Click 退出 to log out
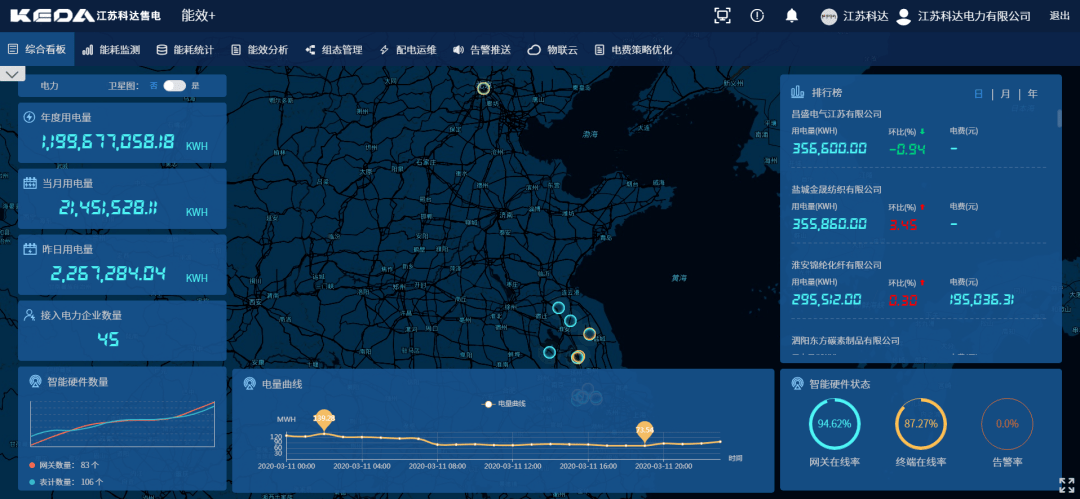The height and width of the screenshot is (499, 1080). [1059, 16]
